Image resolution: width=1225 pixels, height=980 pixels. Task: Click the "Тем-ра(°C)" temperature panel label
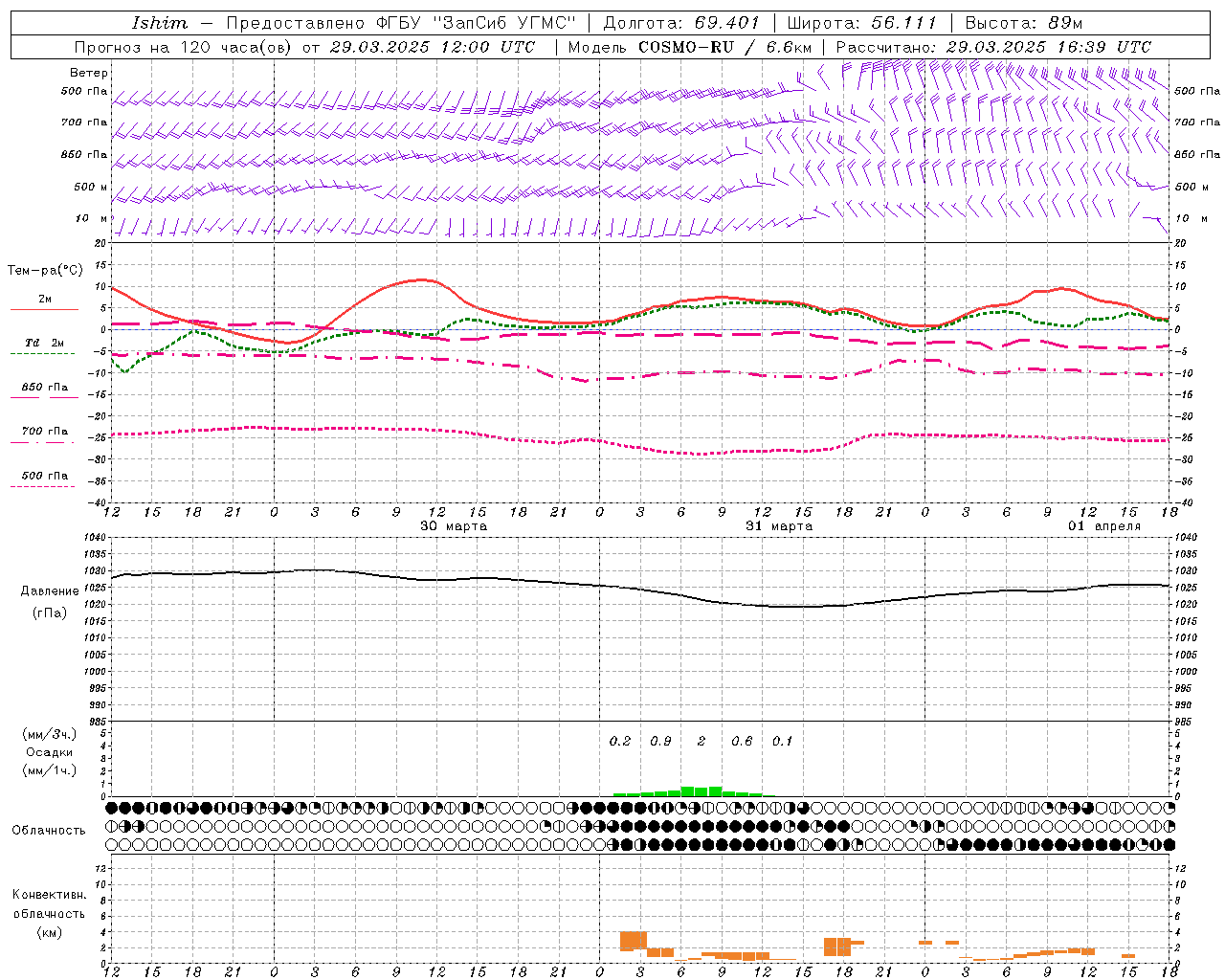pos(45,271)
